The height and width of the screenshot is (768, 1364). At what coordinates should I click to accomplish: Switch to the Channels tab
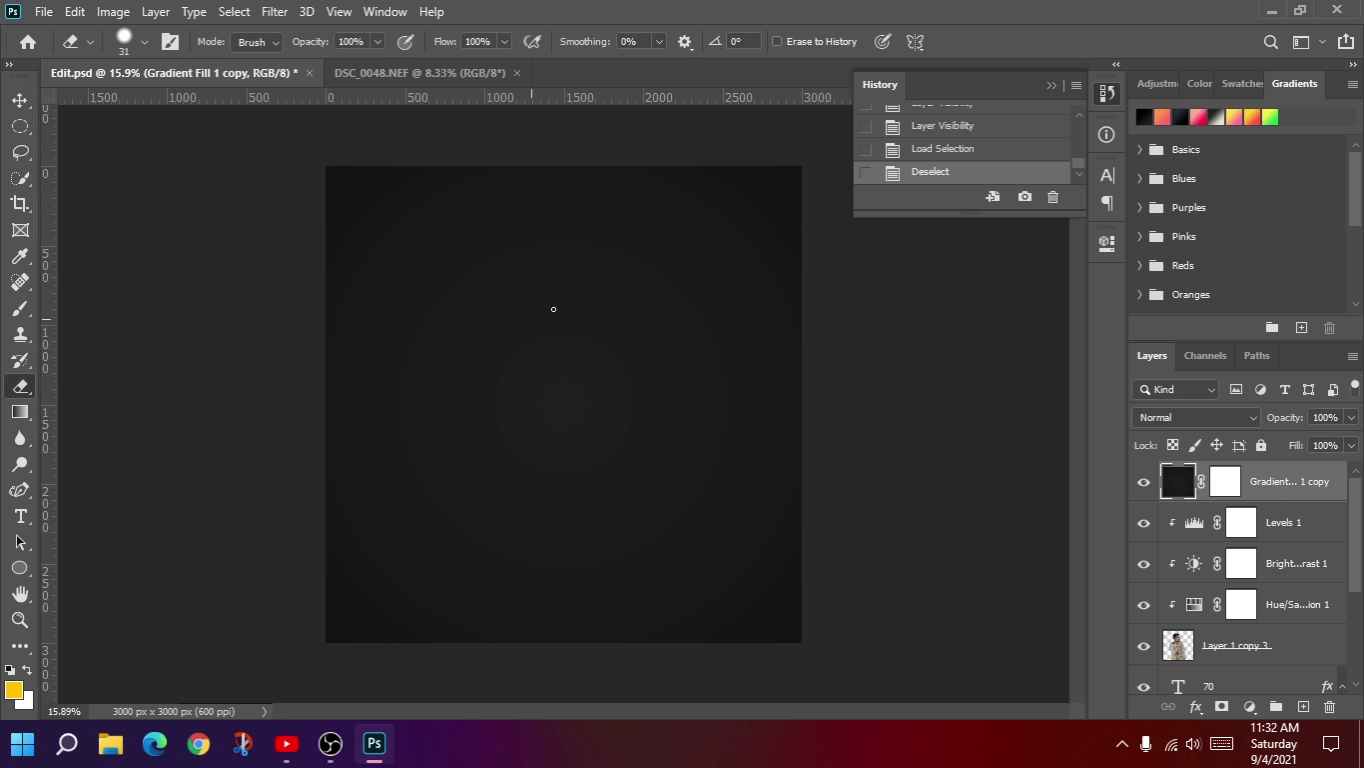pos(1205,356)
